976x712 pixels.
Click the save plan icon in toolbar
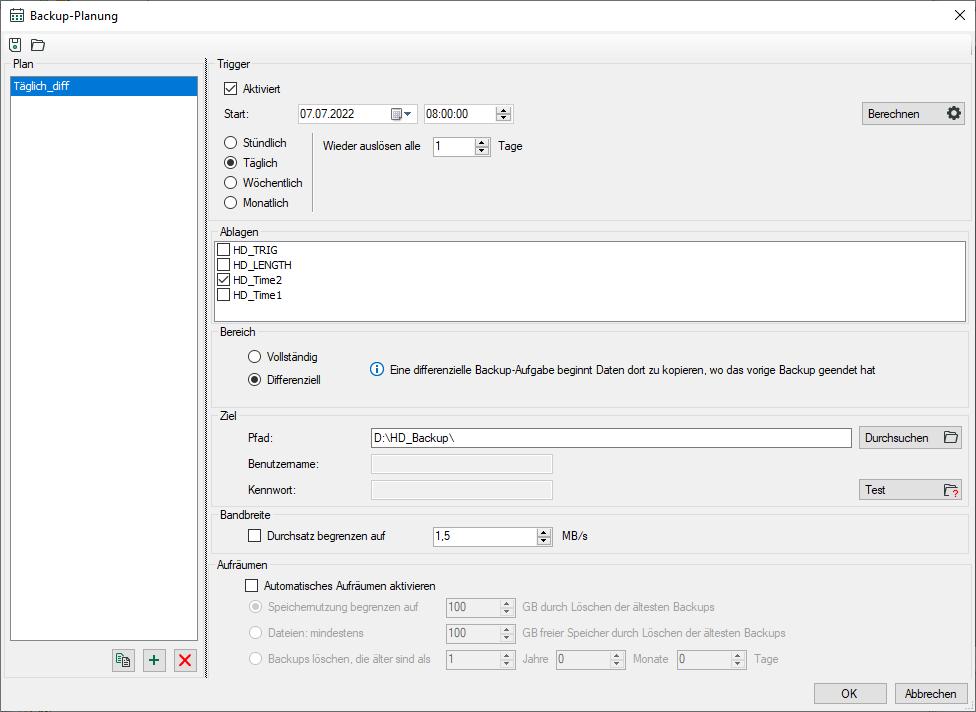click(x=15, y=45)
